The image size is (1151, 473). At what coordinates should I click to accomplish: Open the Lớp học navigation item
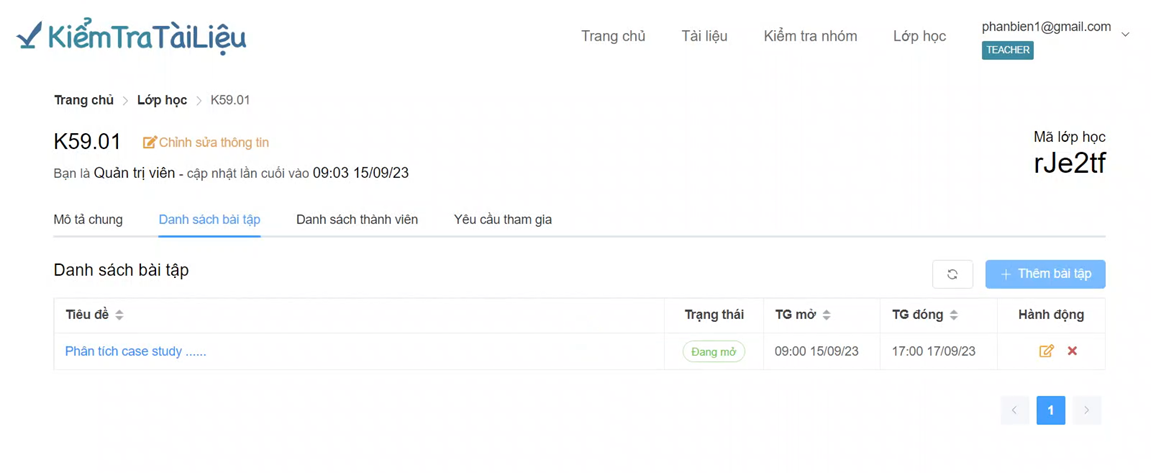(919, 36)
